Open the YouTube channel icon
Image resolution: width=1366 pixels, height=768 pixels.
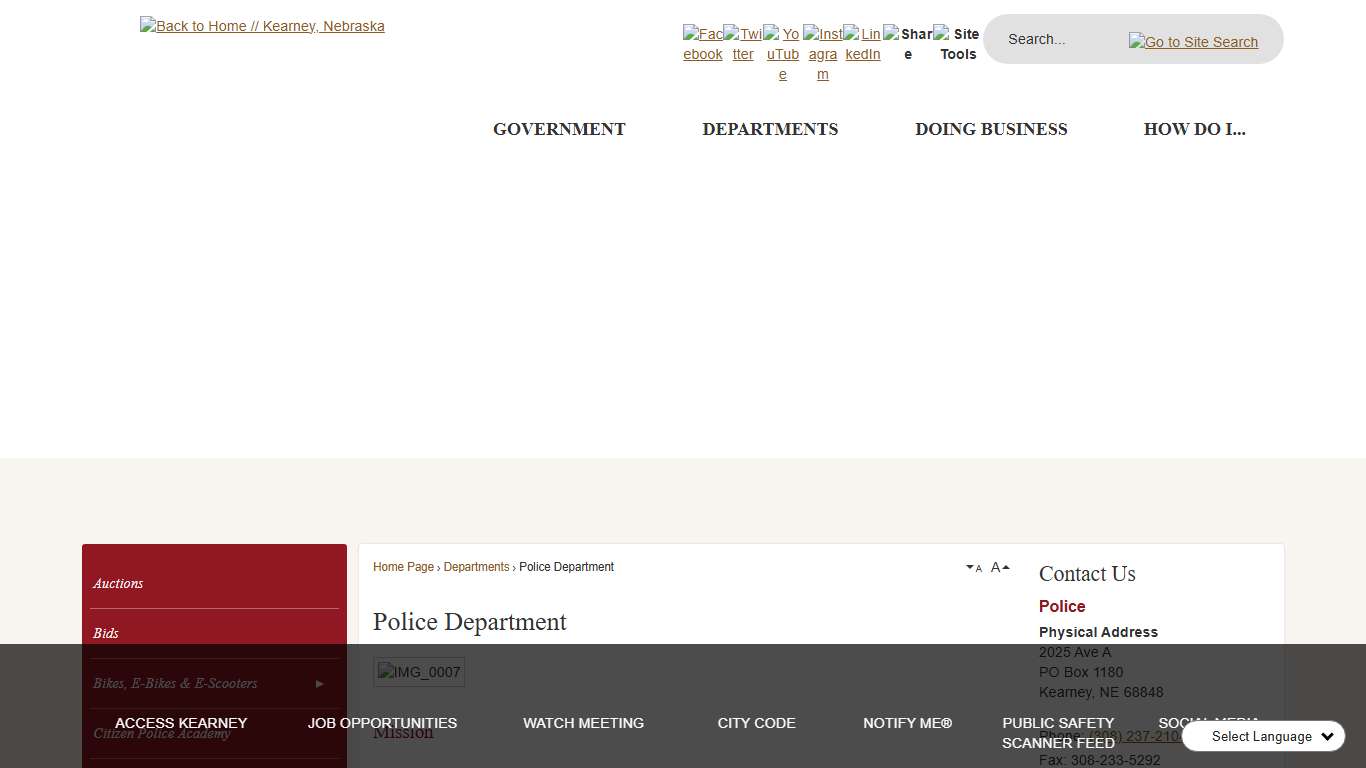782,50
